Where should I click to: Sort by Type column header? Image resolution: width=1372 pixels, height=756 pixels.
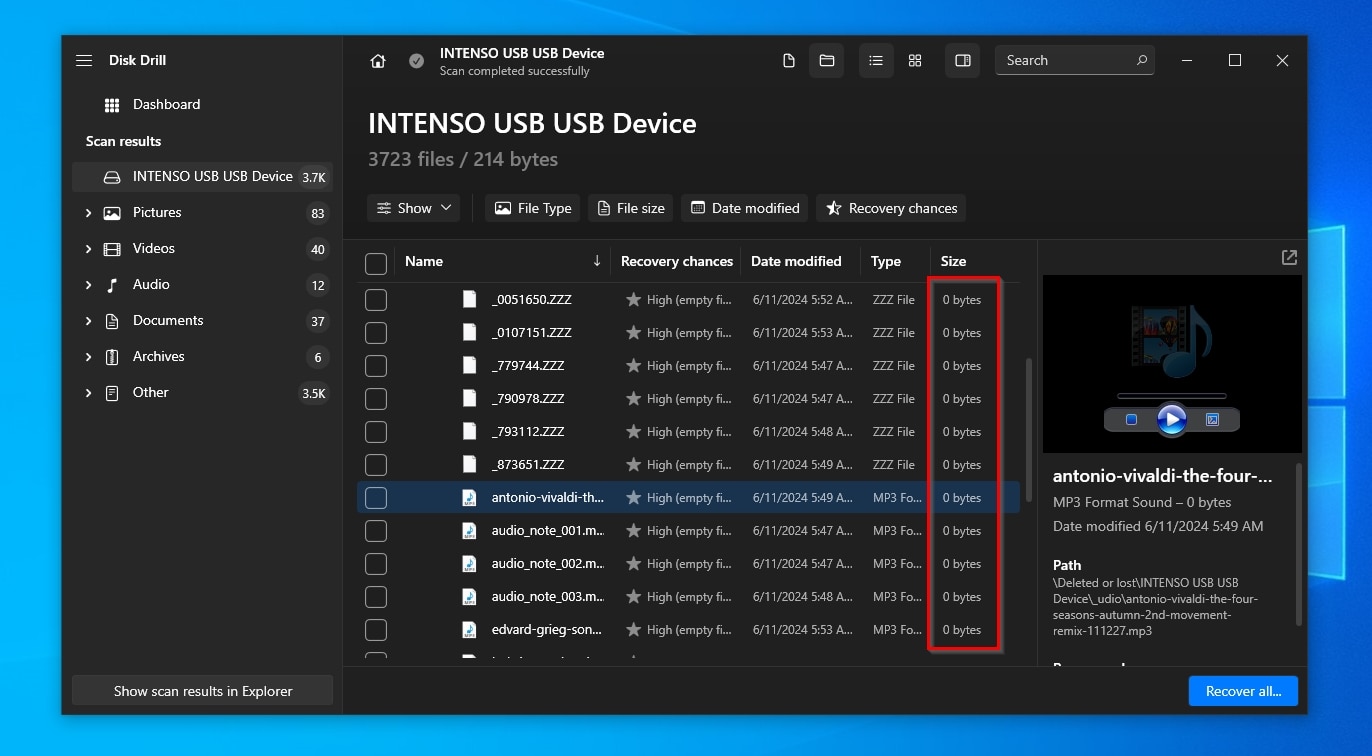885,261
